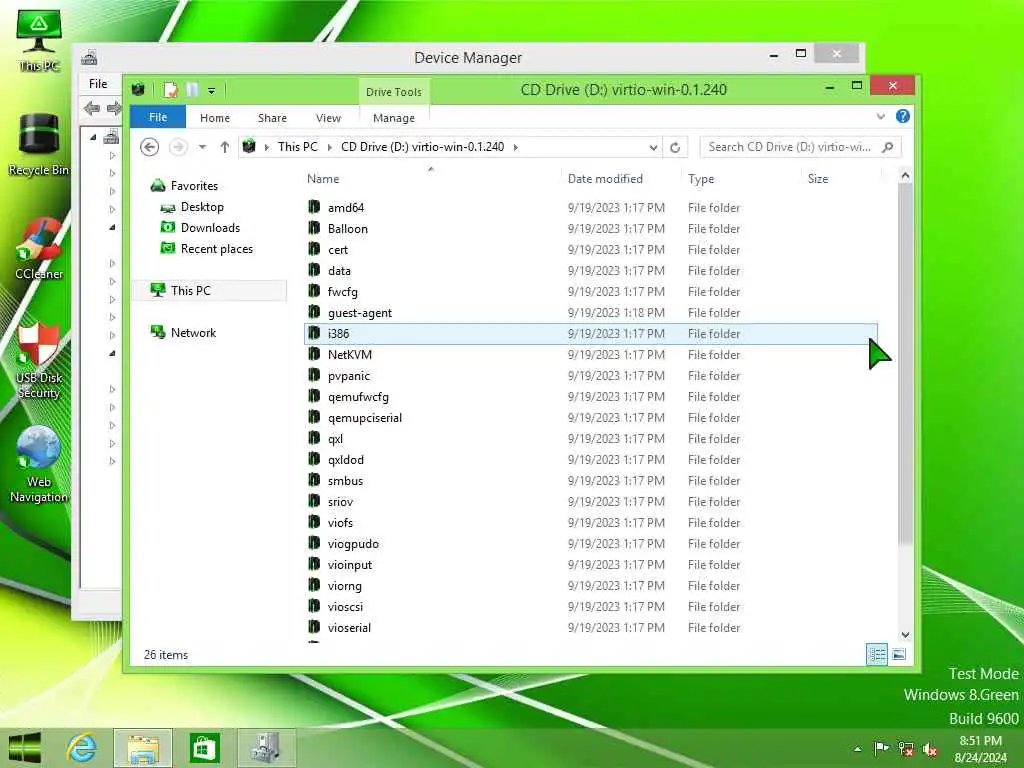The image size is (1024, 768).
Task: Click the volume tray icon
Action: (930, 748)
